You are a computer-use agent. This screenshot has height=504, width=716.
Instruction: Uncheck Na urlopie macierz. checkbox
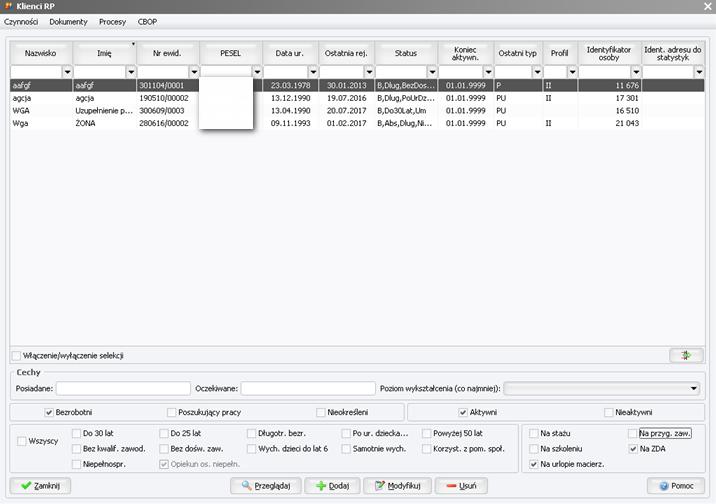pos(533,464)
